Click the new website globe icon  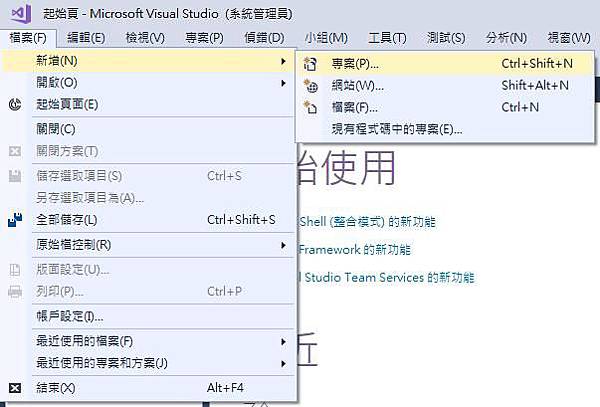[311, 86]
